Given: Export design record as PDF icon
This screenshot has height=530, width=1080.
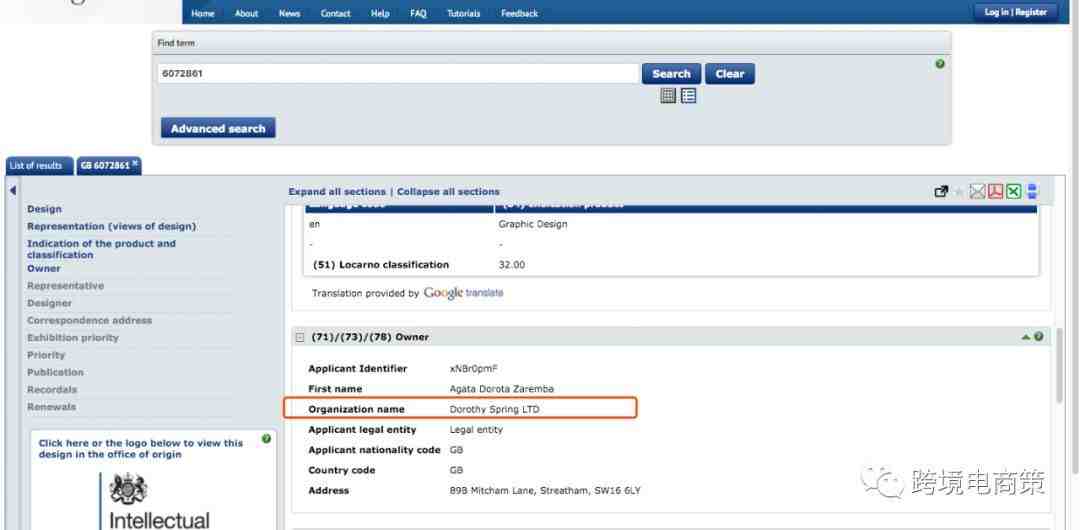Looking at the screenshot, I should coord(995,192).
